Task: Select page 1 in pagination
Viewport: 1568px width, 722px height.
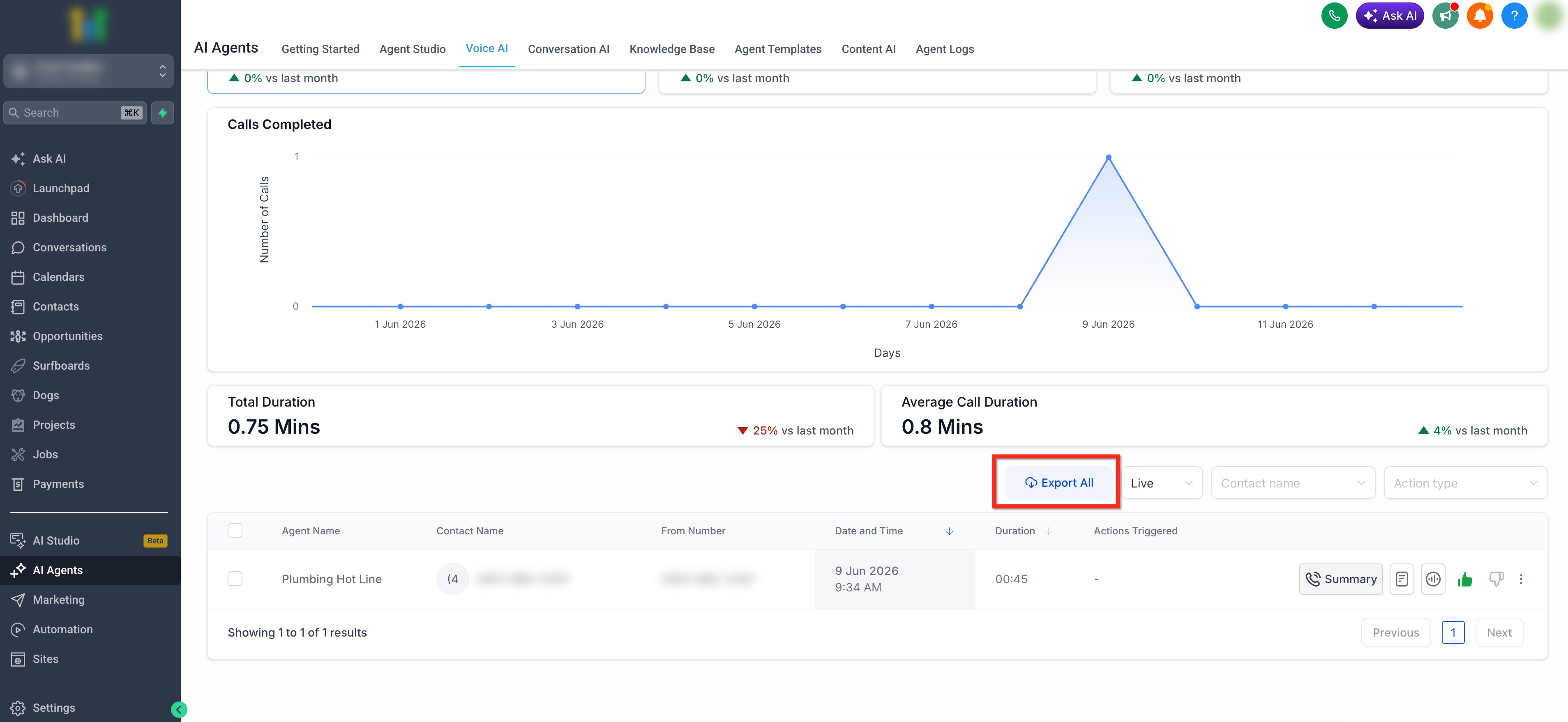Action: tap(1453, 632)
